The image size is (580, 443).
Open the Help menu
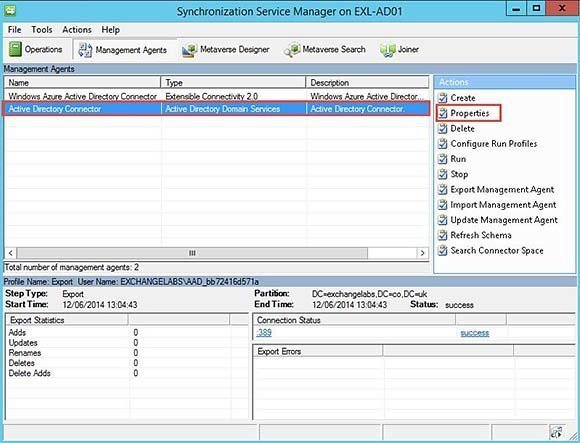pos(111,30)
